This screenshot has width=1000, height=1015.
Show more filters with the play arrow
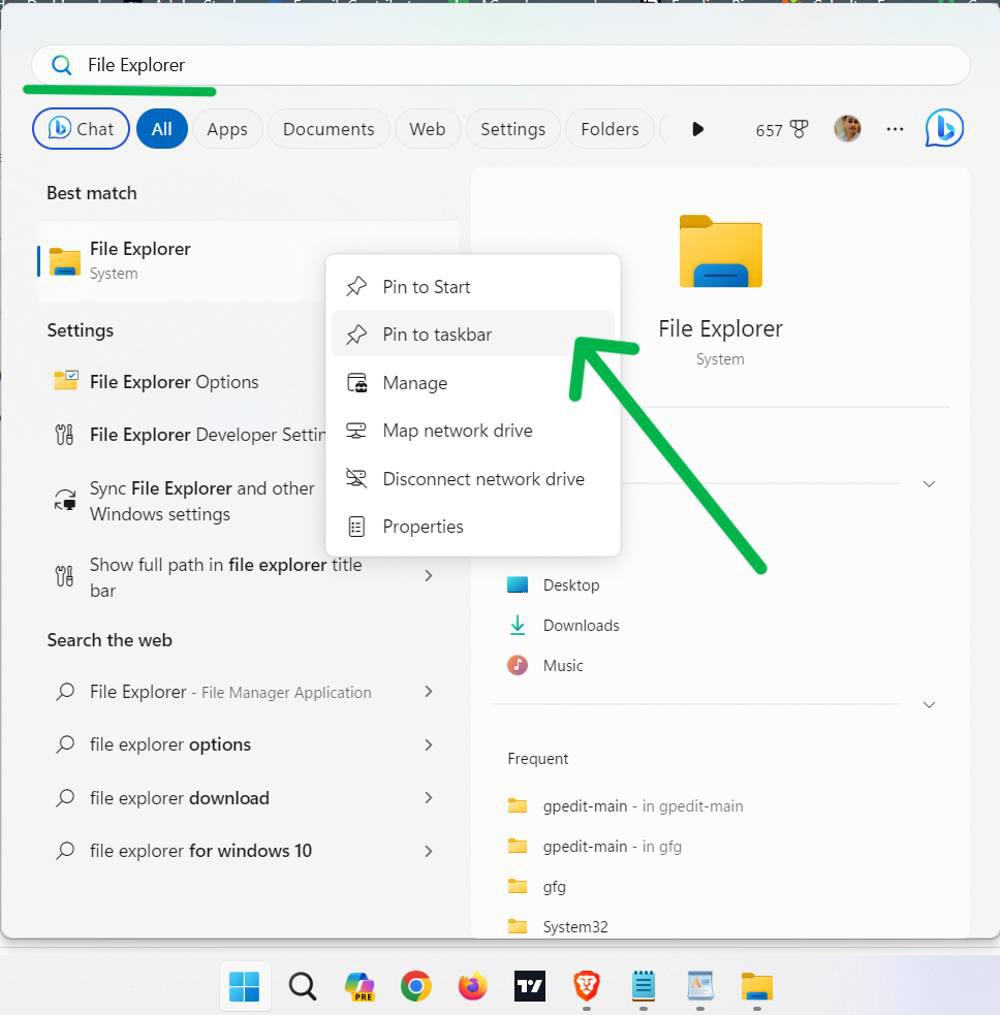[x=698, y=129]
